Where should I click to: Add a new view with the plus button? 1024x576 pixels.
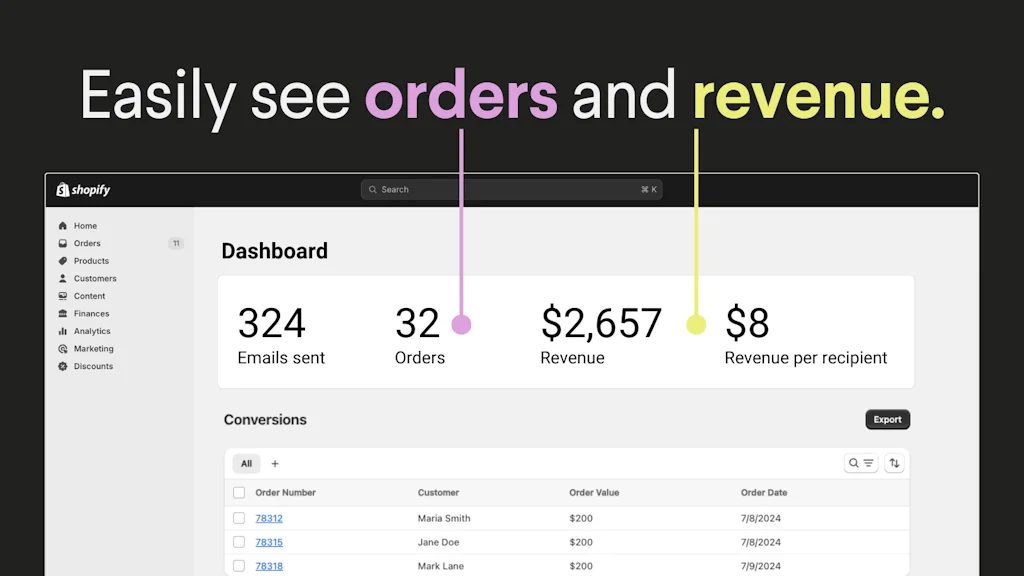coord(275,463)
